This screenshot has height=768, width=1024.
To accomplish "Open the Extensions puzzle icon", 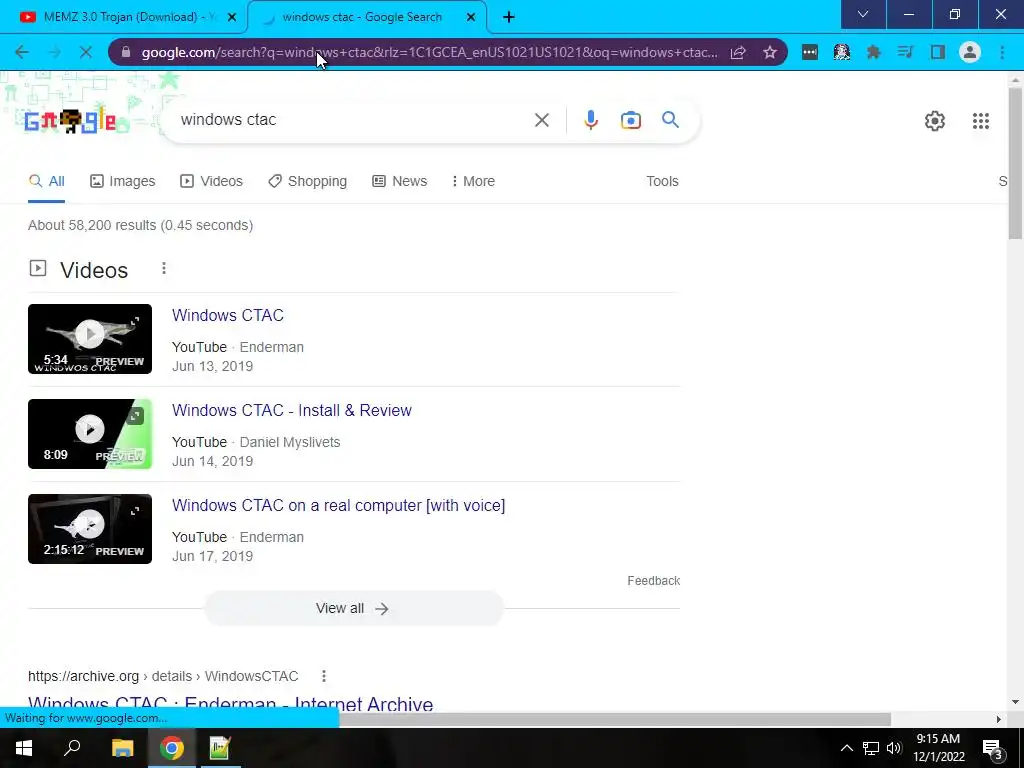I will tap(873, 52).
